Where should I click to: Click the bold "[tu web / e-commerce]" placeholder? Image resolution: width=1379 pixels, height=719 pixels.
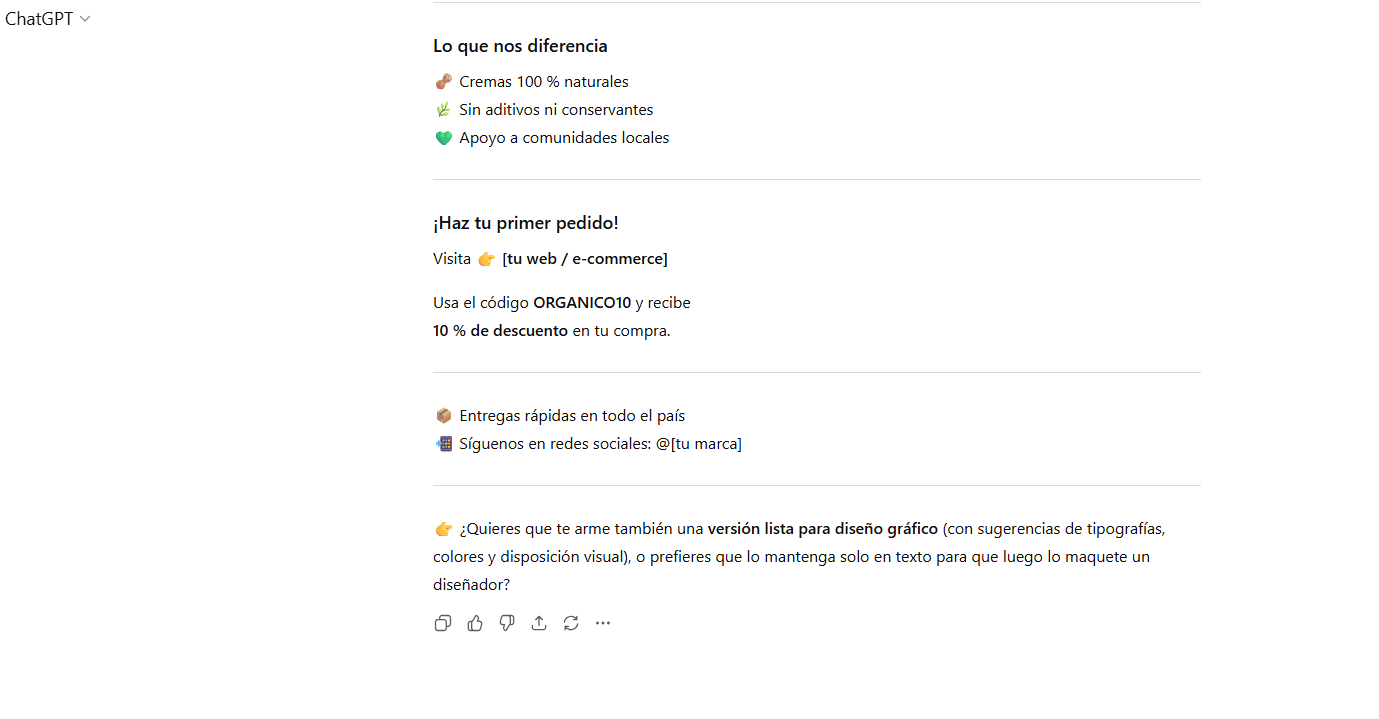[x=585, y=259]
